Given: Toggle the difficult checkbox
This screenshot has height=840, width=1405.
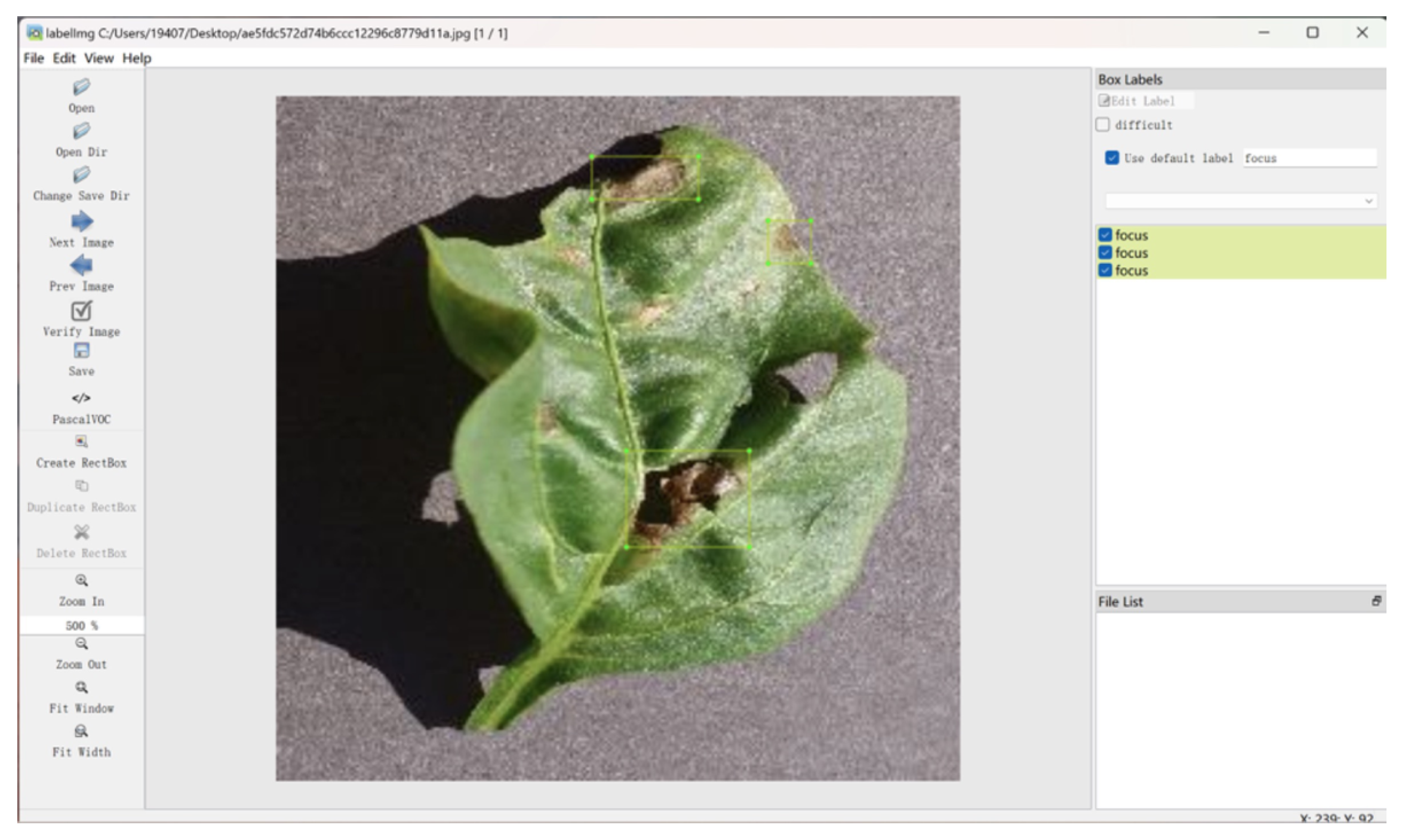Looking at the screenshot, I should pyautogui.click(x=1103, y=125).
